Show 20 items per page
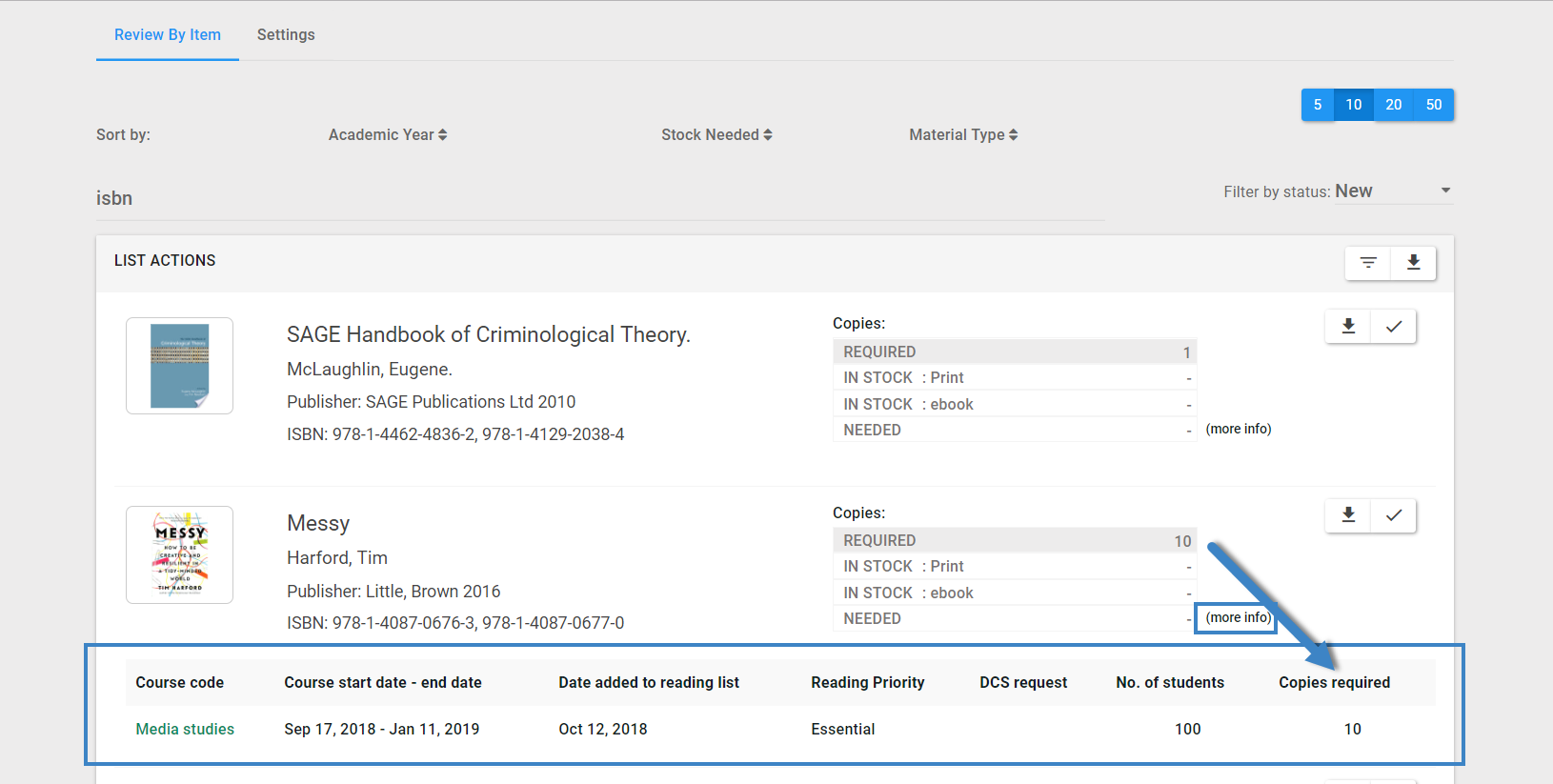 point(1394,105)
